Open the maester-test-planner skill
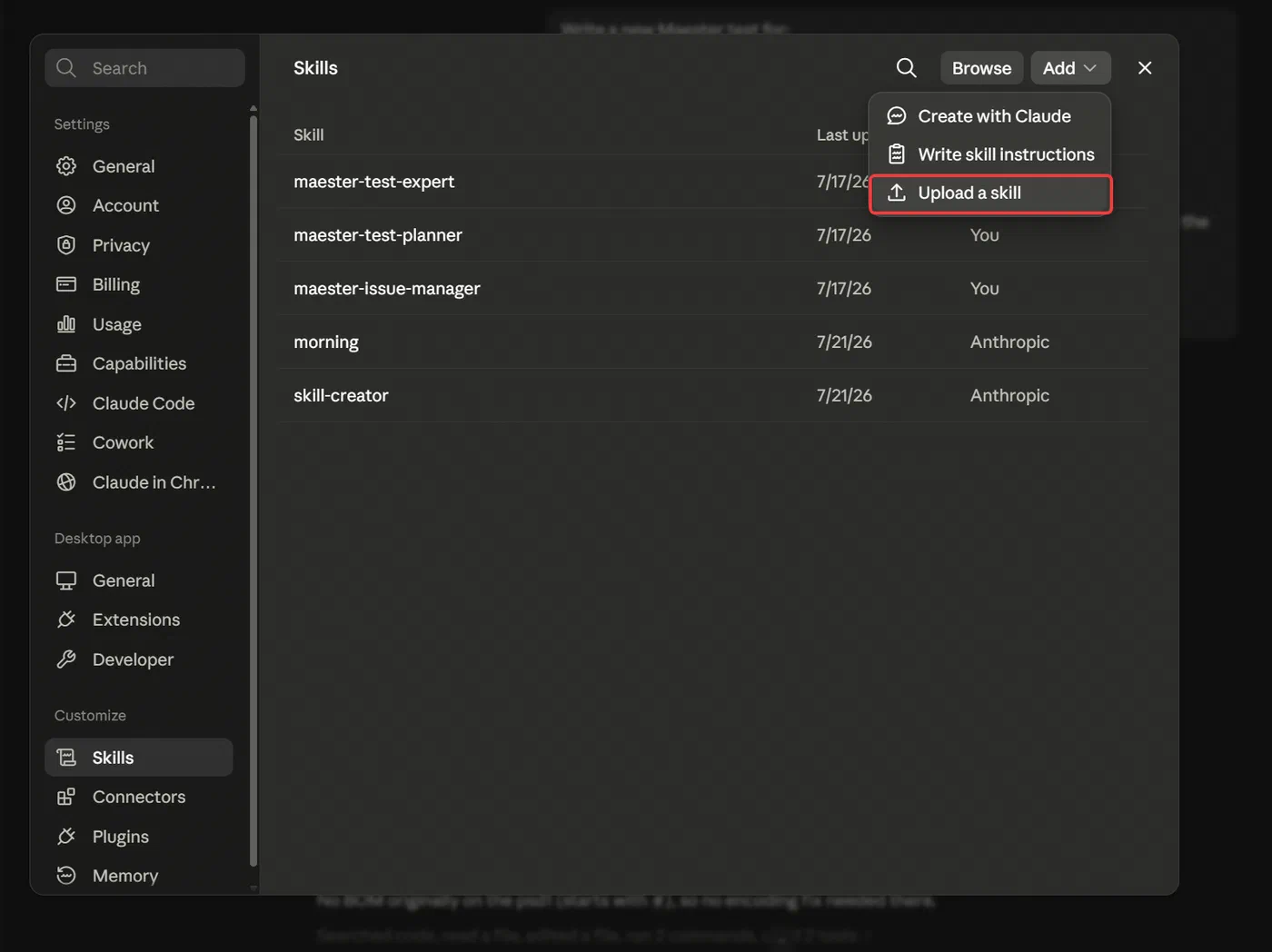Screen dimensions: 1272x952 (x=713, y=235)
